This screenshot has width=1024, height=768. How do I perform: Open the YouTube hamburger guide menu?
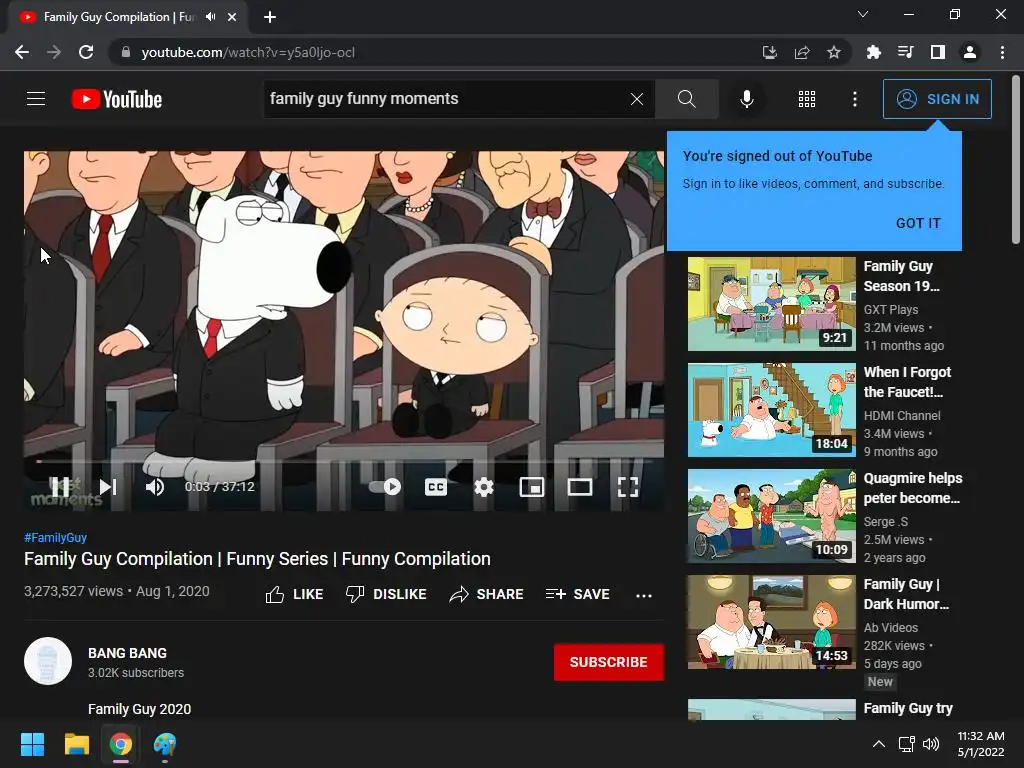[x=36, y=99]
